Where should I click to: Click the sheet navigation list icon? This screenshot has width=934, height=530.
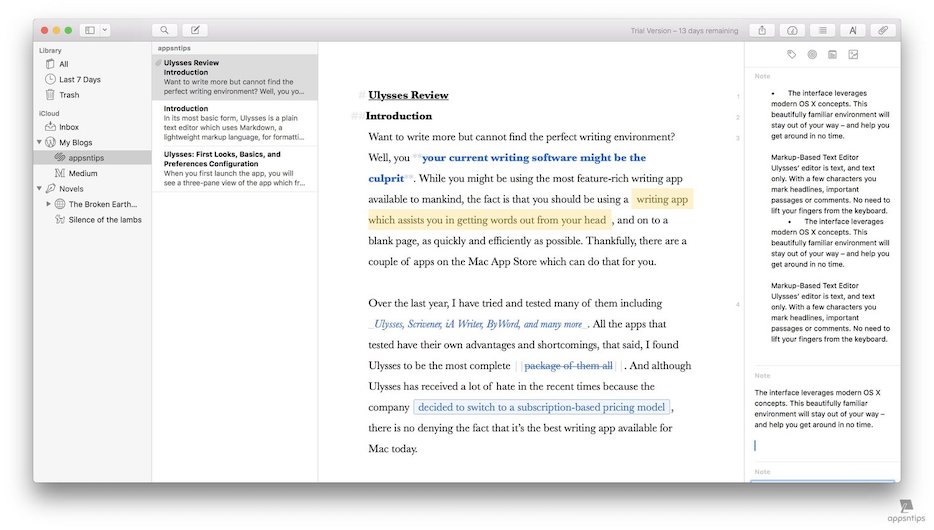pyautogui.click(x=823, y=30)
